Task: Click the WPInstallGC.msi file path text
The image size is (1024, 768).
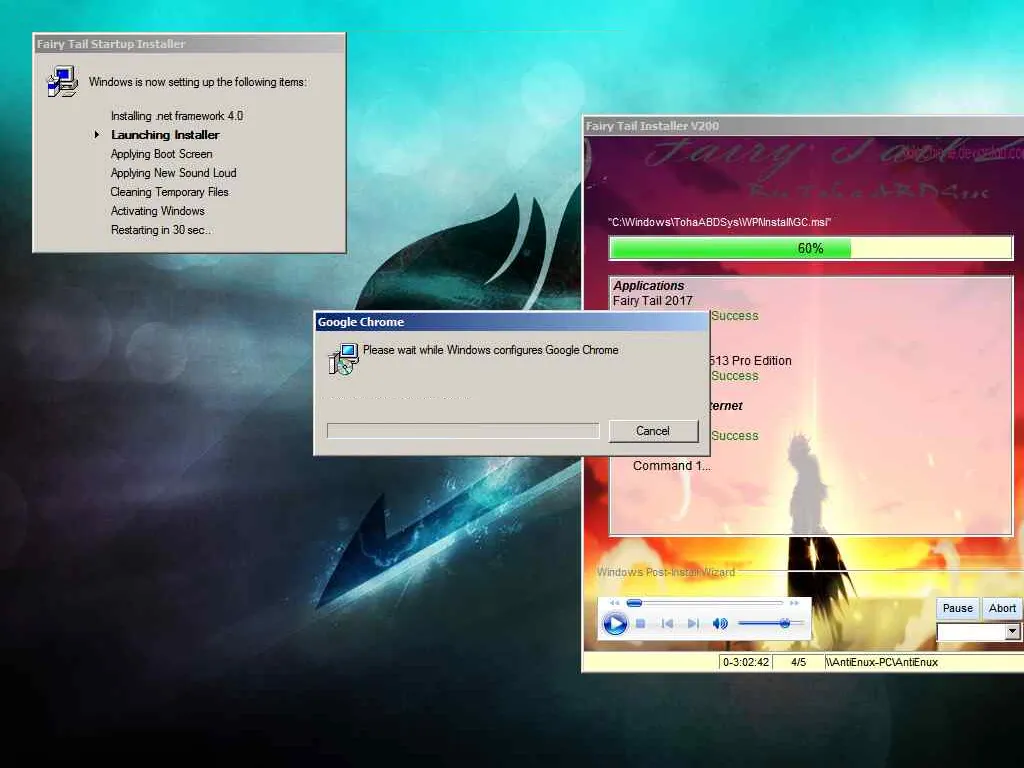Action: coord(719,222)
